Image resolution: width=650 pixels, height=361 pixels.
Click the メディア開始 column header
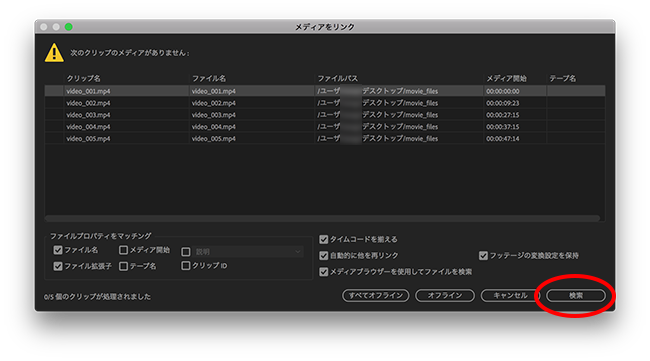pyautogui.click(x=506, y=78)
